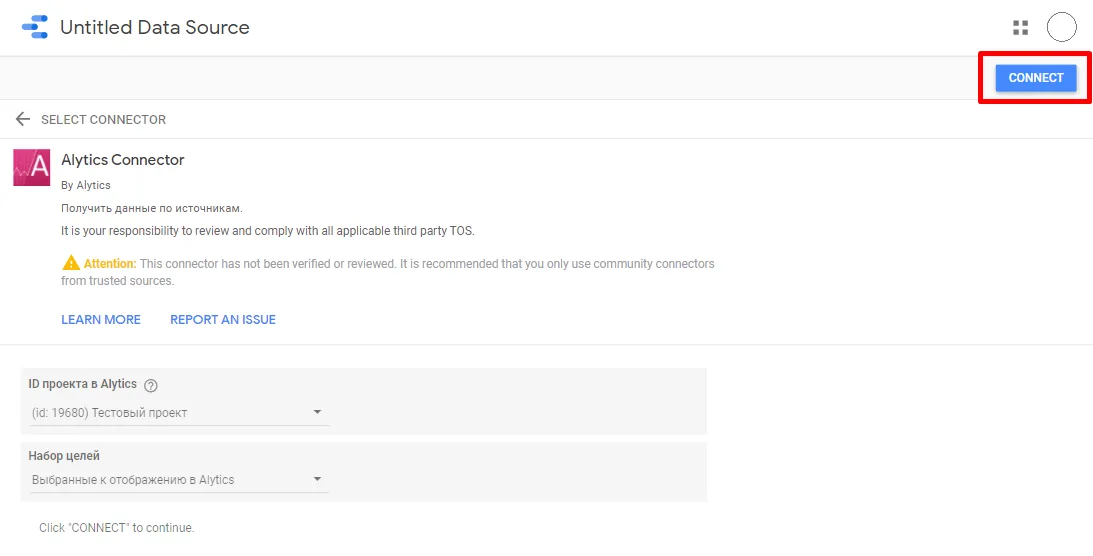Click the Alytics Connector heading text
1093x556 pixels.
pos(123,160)
